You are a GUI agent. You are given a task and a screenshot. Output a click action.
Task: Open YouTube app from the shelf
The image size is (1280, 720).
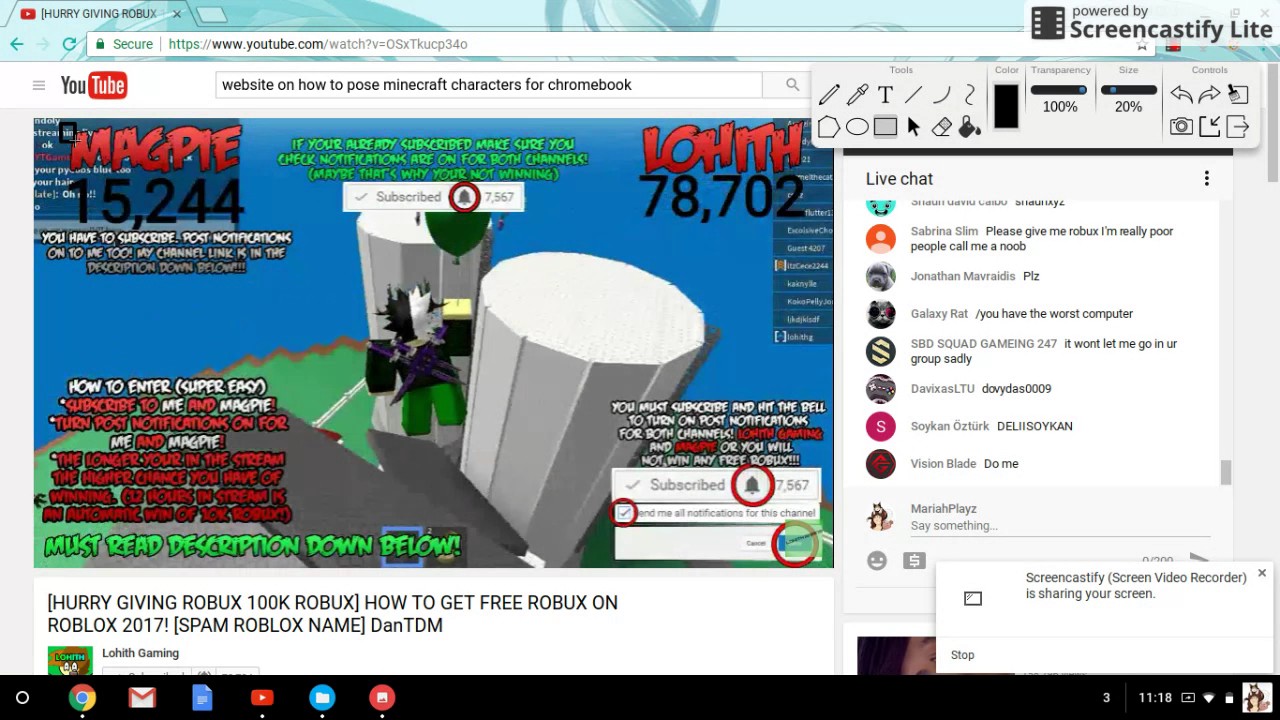point(262,698)
